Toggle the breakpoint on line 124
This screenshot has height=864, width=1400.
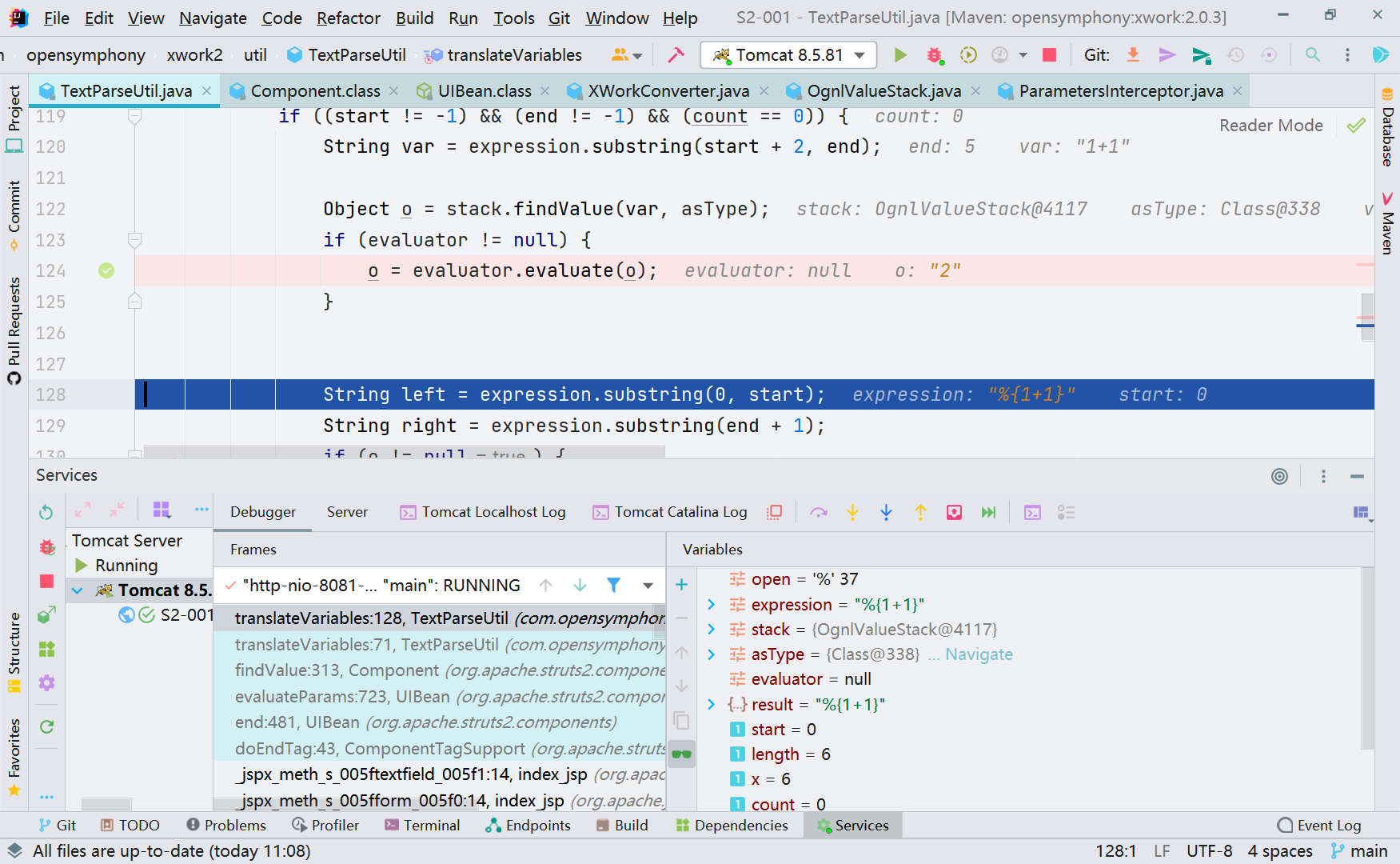[x=106, y=270]
